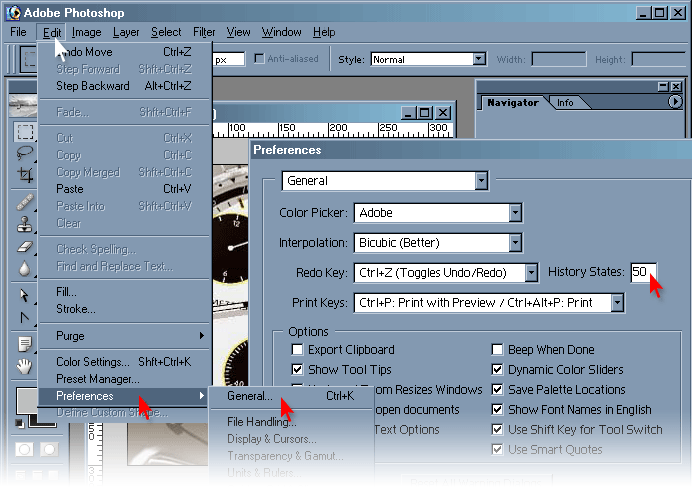Uncheck Show Font Names in English
Viewport: 692px width, 499px height.
[x=497, y=409]
